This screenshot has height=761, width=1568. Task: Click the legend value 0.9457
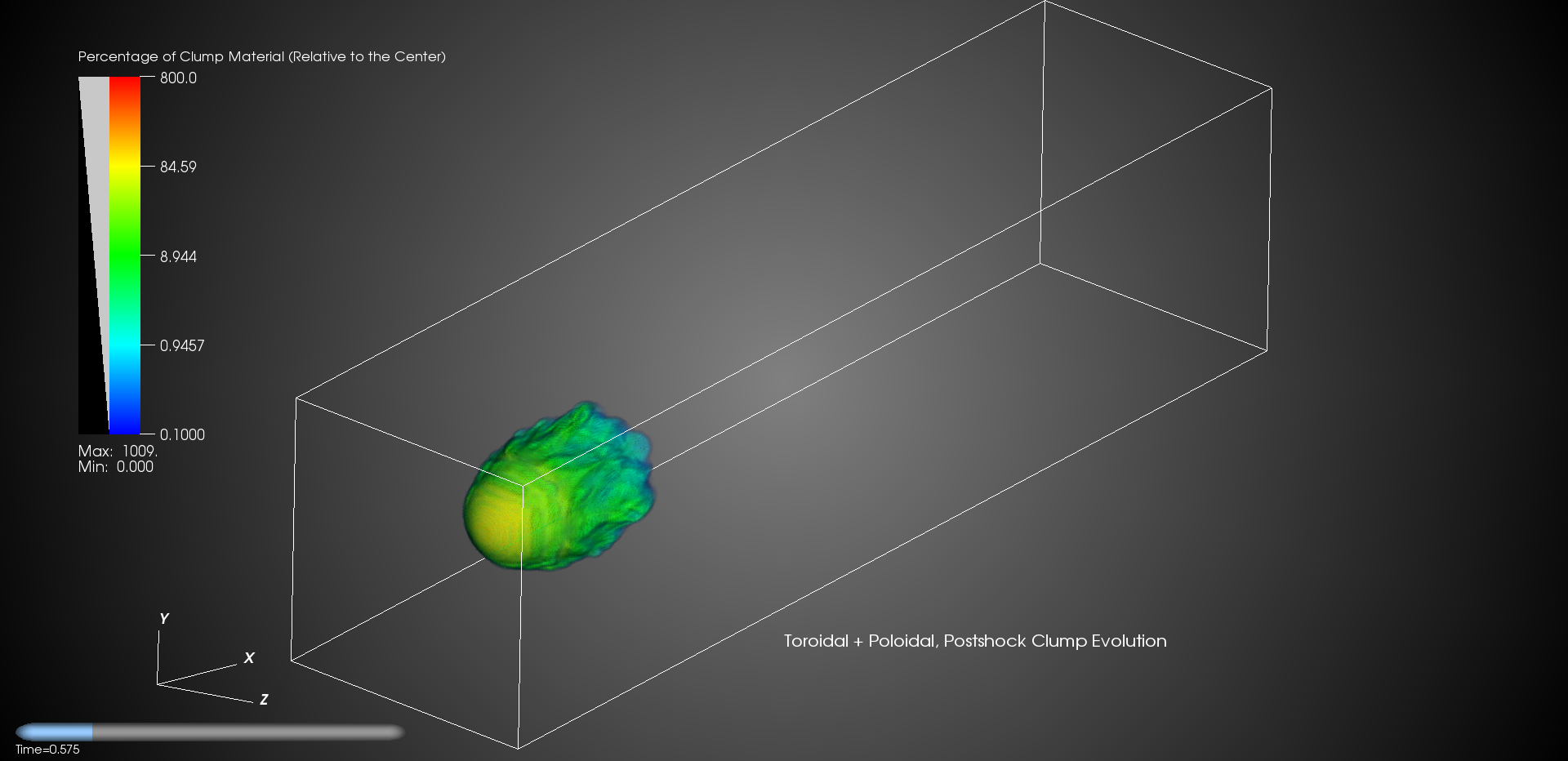click(x=182, y=345)
